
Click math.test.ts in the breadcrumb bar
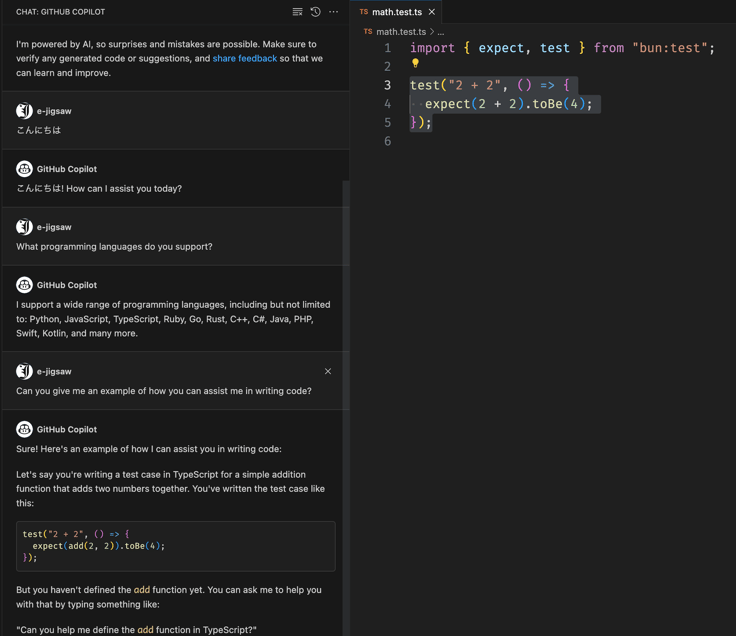coord(401,32)
